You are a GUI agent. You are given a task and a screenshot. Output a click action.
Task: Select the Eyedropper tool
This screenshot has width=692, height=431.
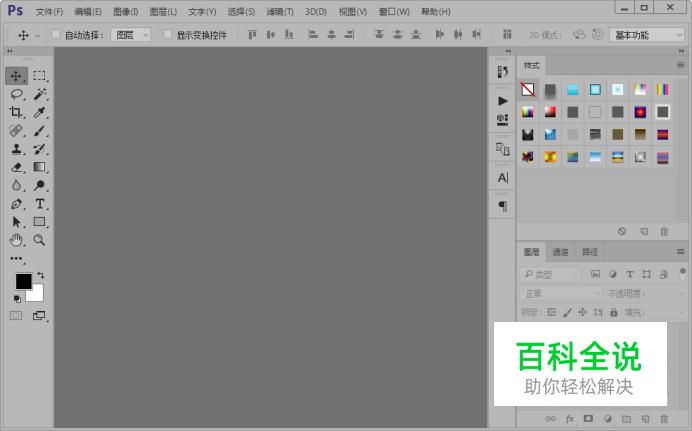click(x=40, y=112)
